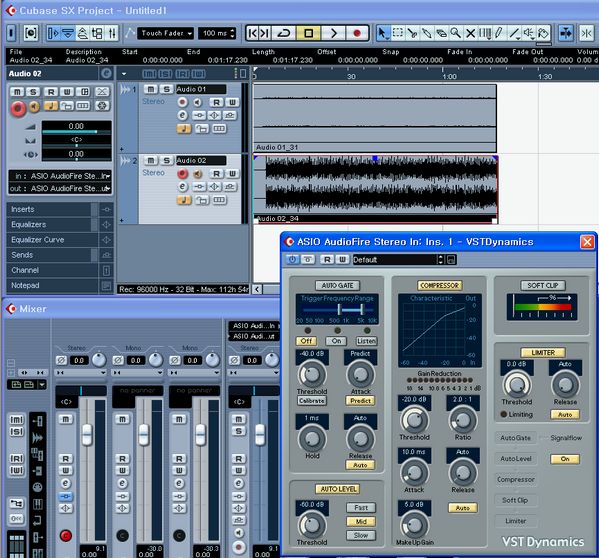Screen dimensions: 599x558
Task: Toggle musical timebase on Audio 02 track
Action: [184, 200]
